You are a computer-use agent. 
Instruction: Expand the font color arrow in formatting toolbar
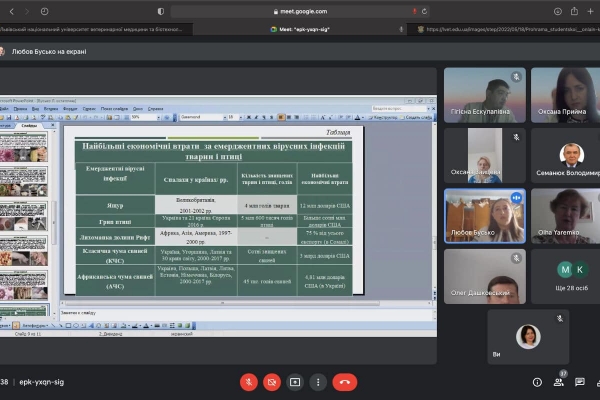(x=363, y=118)
